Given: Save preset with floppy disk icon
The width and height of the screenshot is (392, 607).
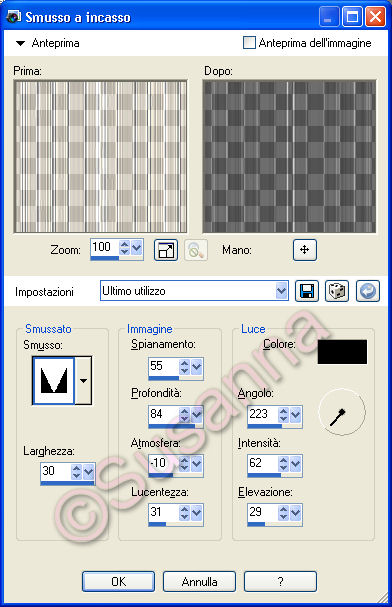Looking at the screenshot, I should coord(307,291).
